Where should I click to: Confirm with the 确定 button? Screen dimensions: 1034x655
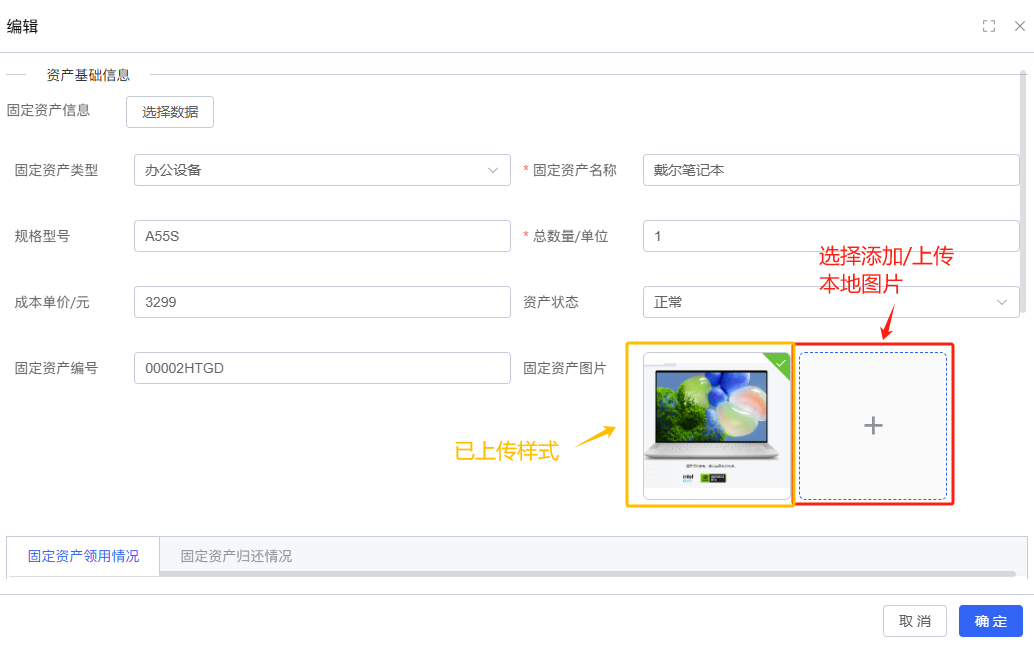[x=990, y=621]
